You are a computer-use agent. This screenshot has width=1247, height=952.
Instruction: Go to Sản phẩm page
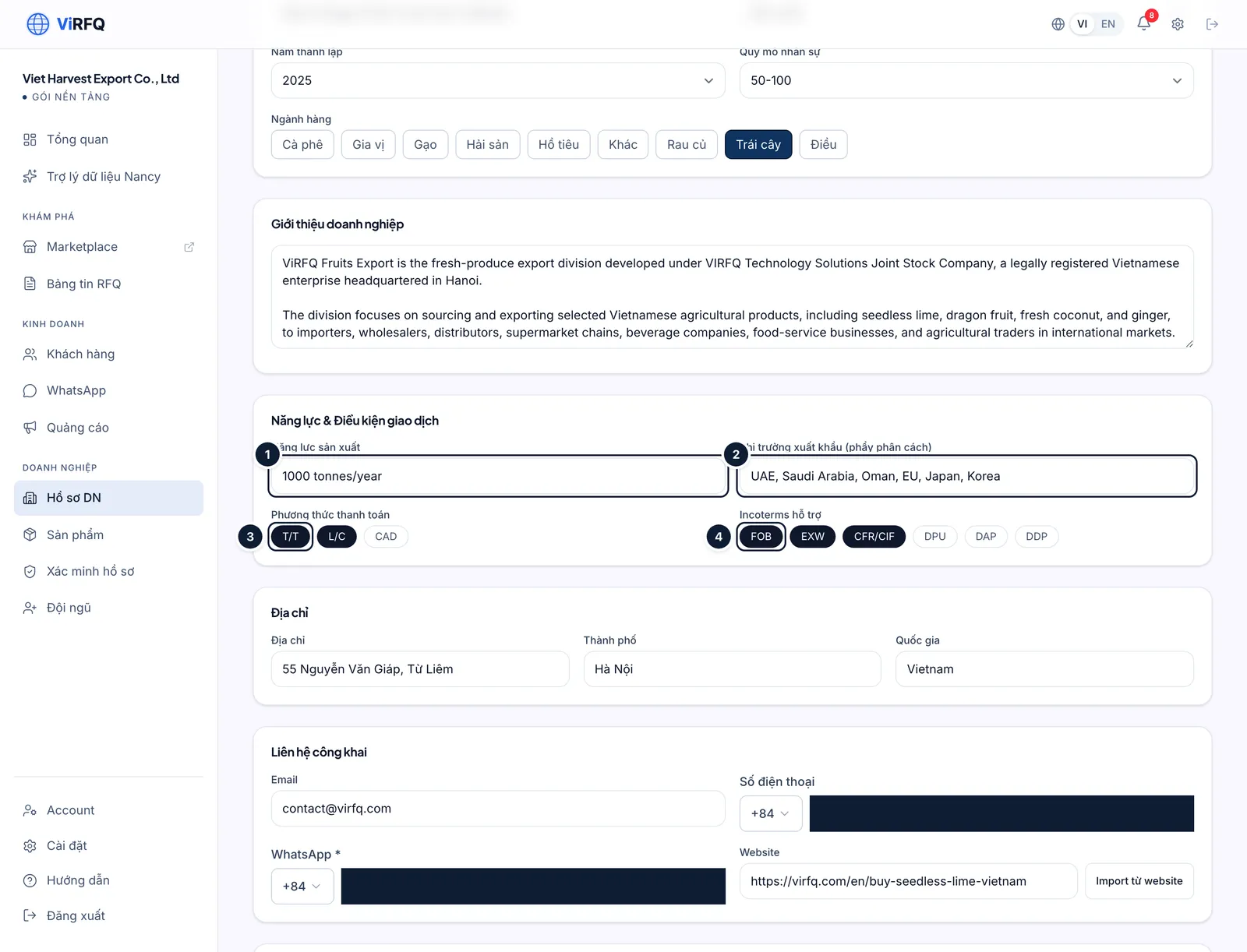(108, 534)
